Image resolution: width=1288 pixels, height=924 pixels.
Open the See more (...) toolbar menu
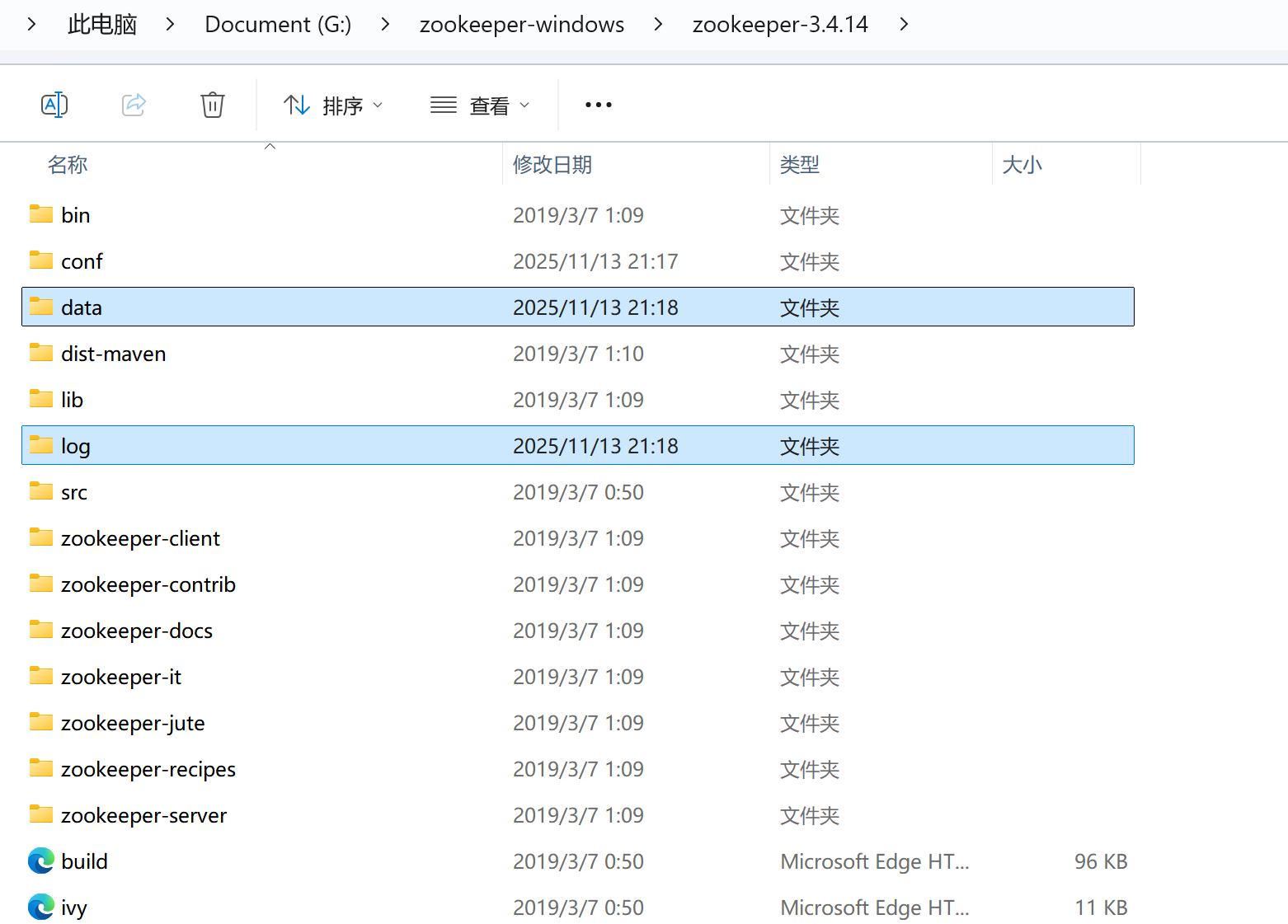point(598,105)
